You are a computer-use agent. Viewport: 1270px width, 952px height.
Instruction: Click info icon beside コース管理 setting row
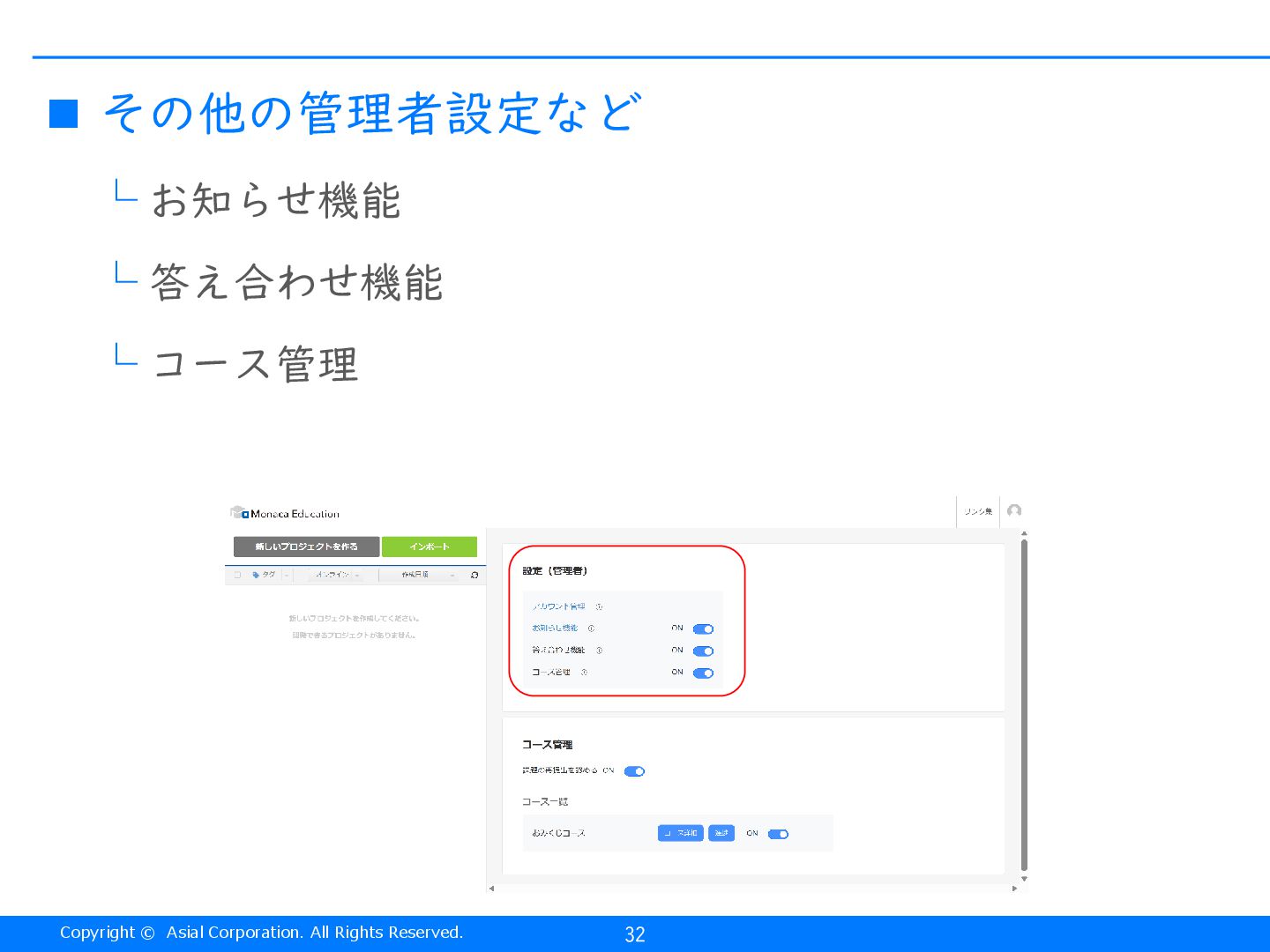tap(584, 673)
